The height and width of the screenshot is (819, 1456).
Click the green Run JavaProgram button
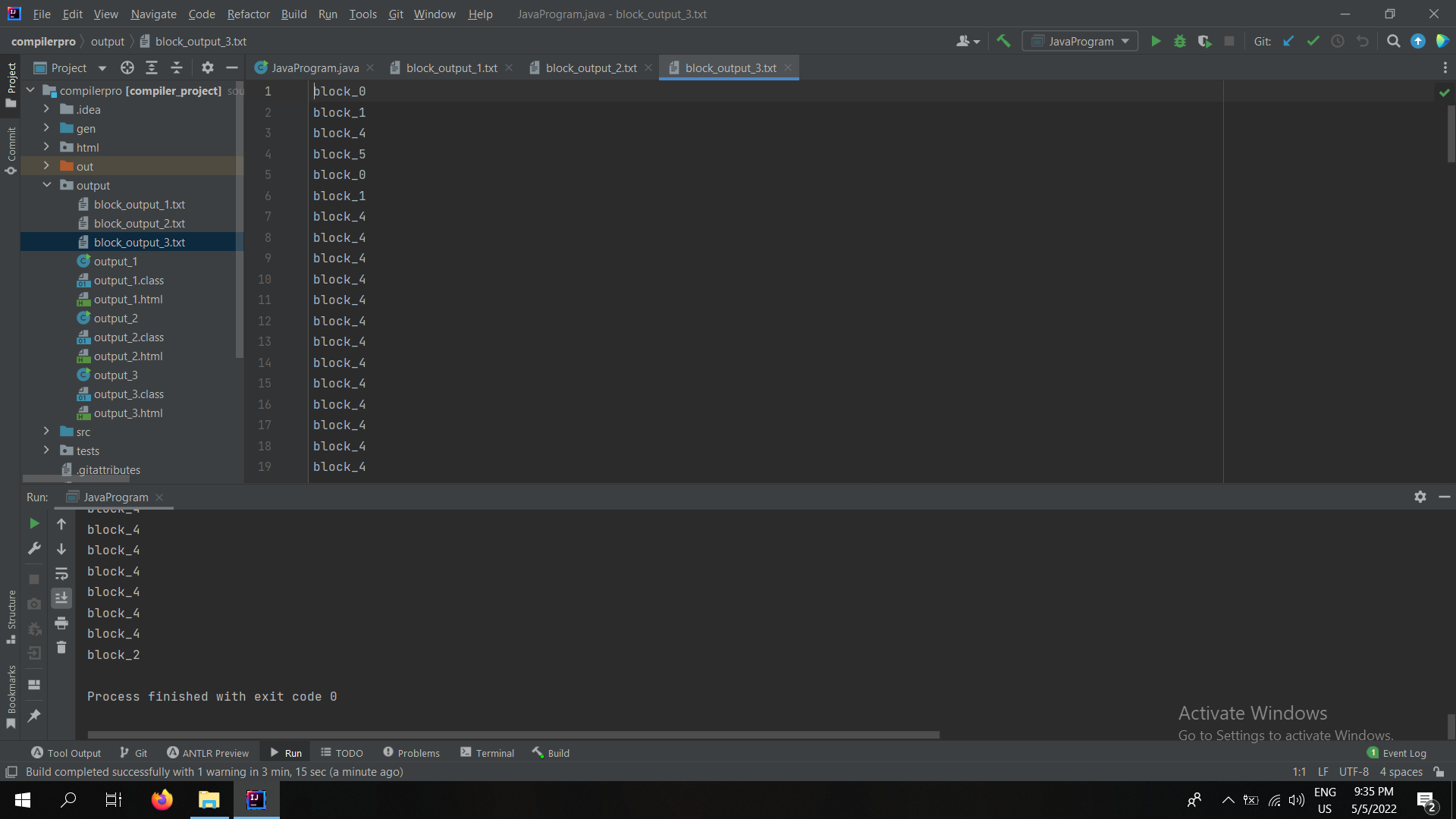point(1156,42)
